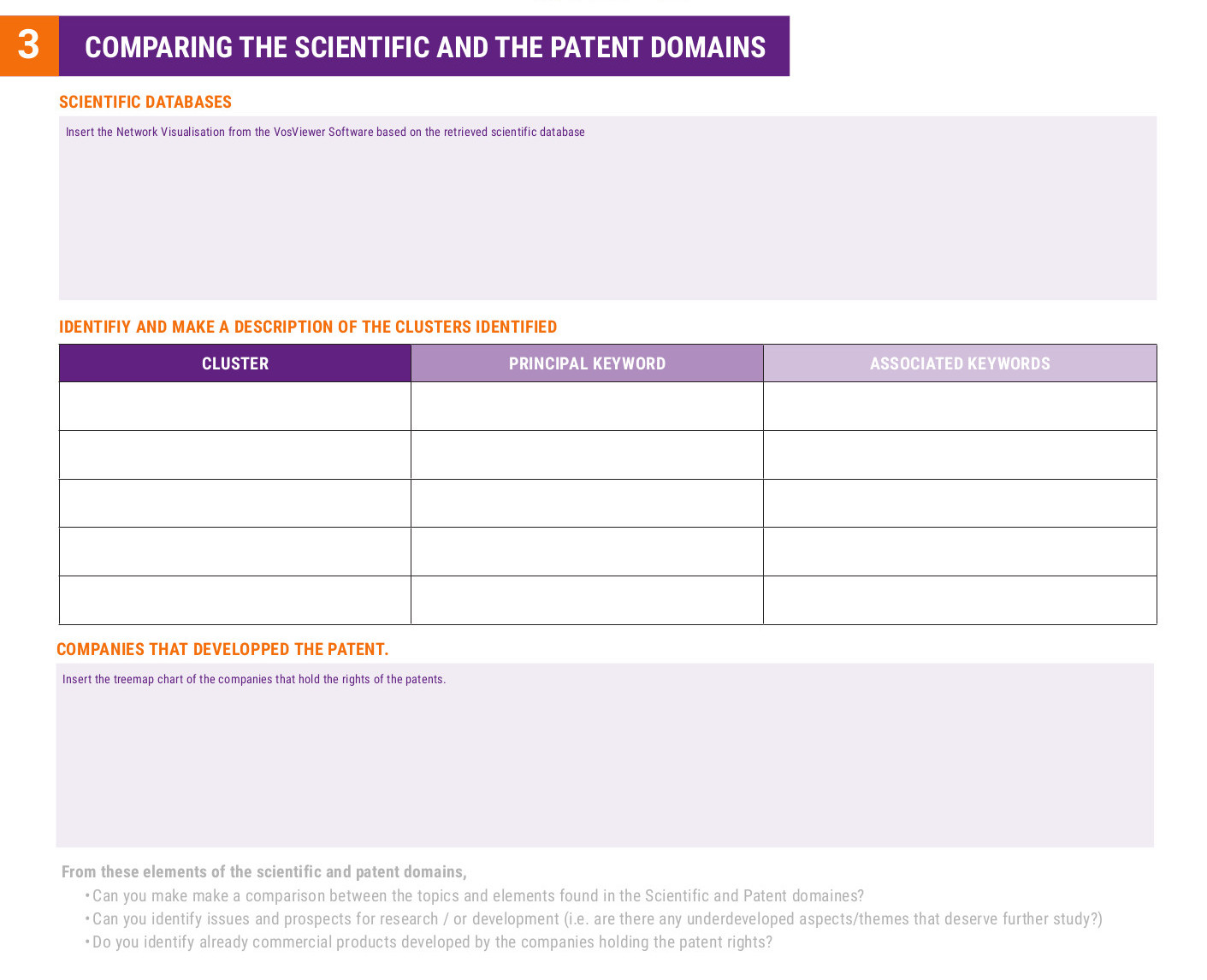Image resolution: width=1207 pixels, height=980 pixels.
Task: Click the 'Comparing the Scientific and the Patent Domains' title
Action: pos(424,47)
